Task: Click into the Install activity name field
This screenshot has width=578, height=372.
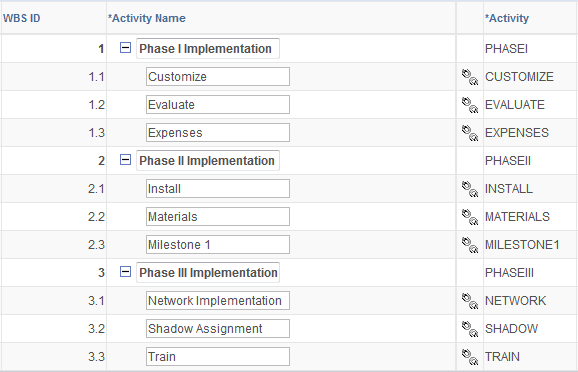Action: 218,189
